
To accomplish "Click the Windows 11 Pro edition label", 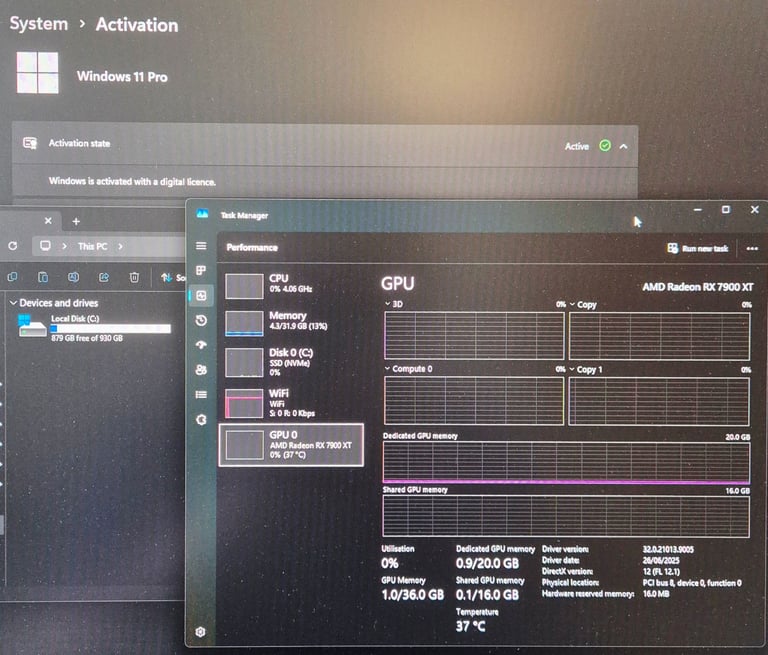I will (122, 76).
